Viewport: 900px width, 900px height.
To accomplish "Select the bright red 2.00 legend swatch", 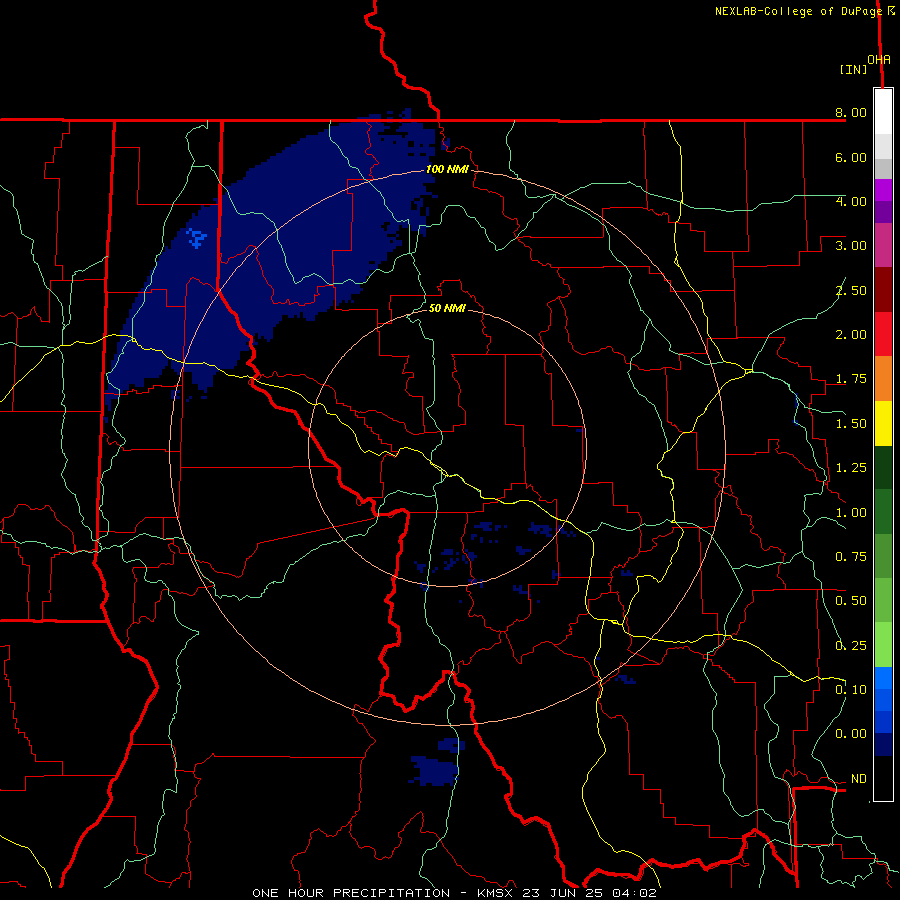I will [883, 335].
